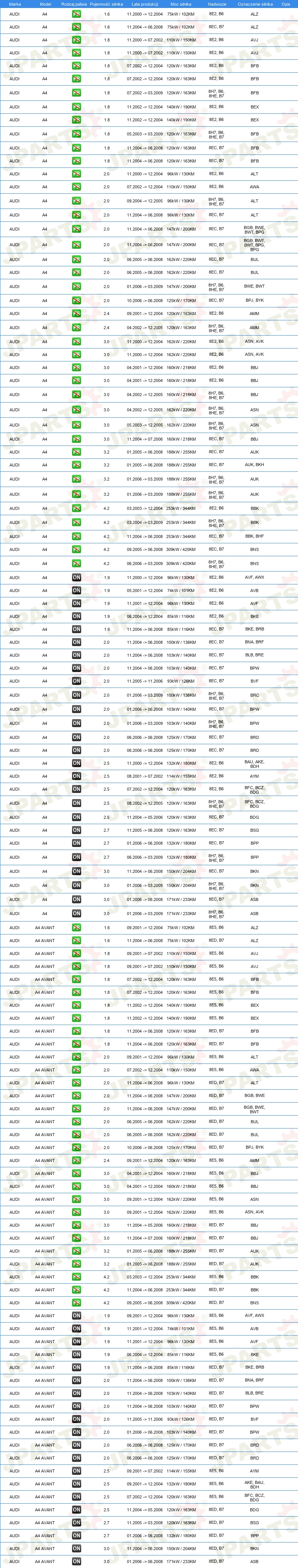Click ON icon in BSG 8EC, B7 row
Viewport: 298px width, 1568px height.
(76, 830)
